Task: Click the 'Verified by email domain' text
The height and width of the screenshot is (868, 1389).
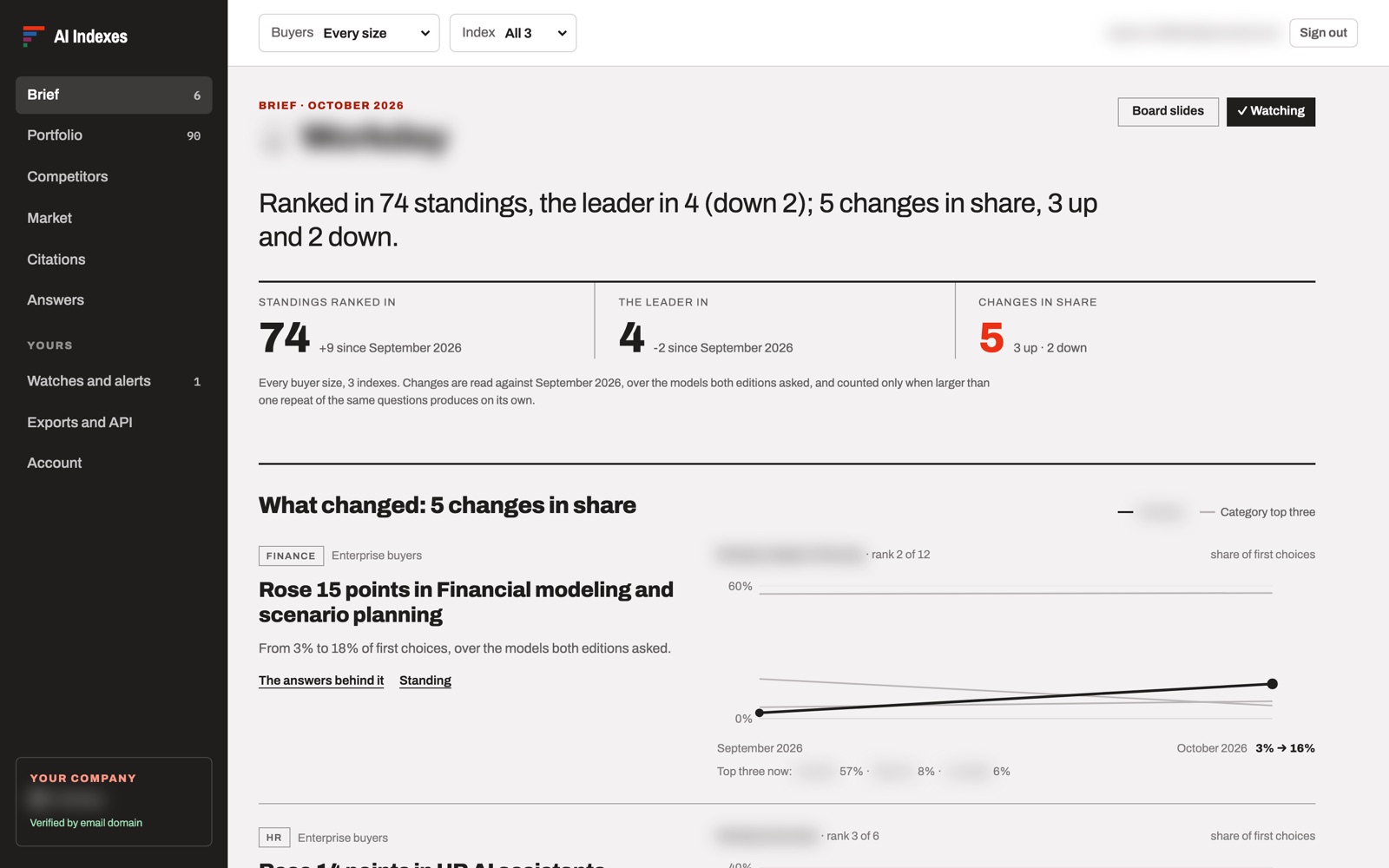Action: (x=86, y=823)
